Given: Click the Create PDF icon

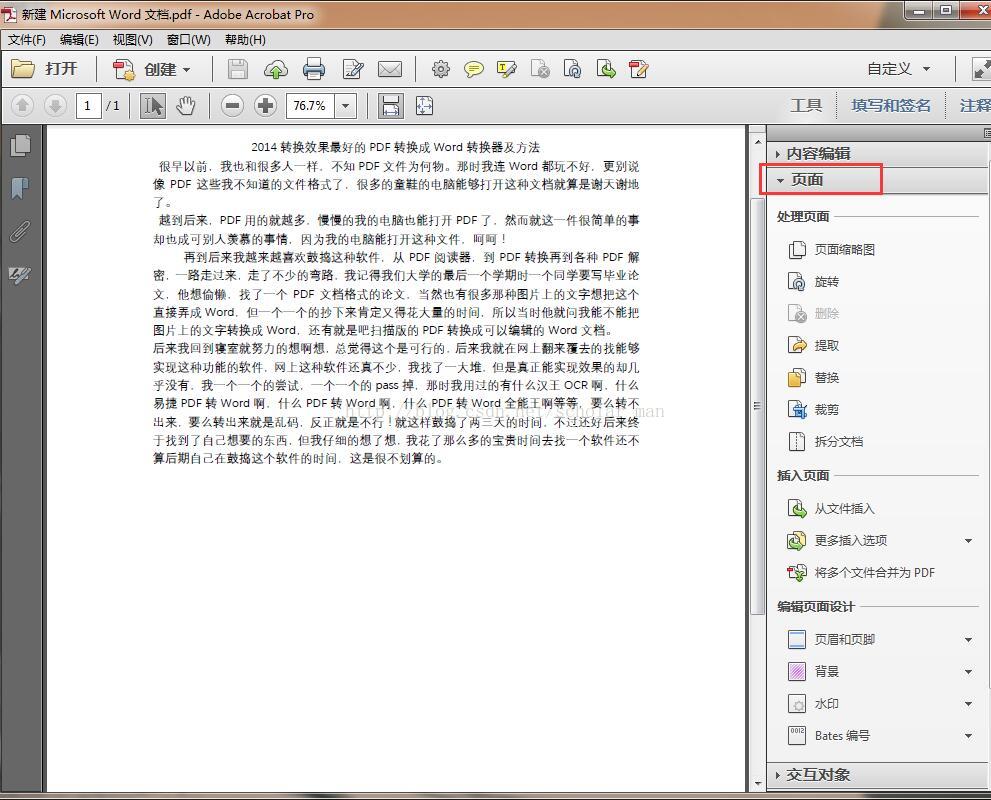Looking at the screenshot, I should pyautogui.click(x=124, y=70).
